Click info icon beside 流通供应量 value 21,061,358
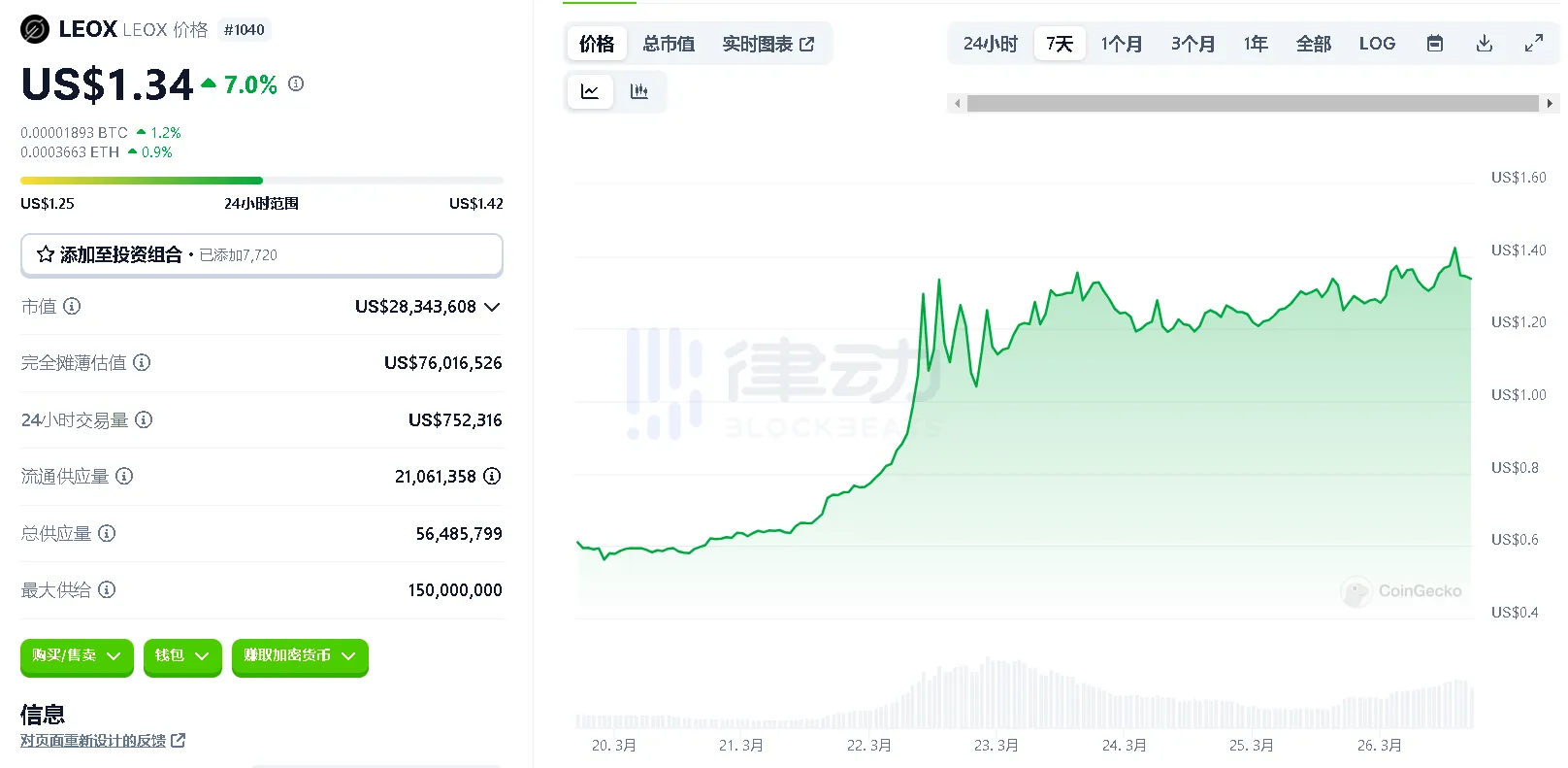Viewport: 1568px width, 768px height. 492,476
